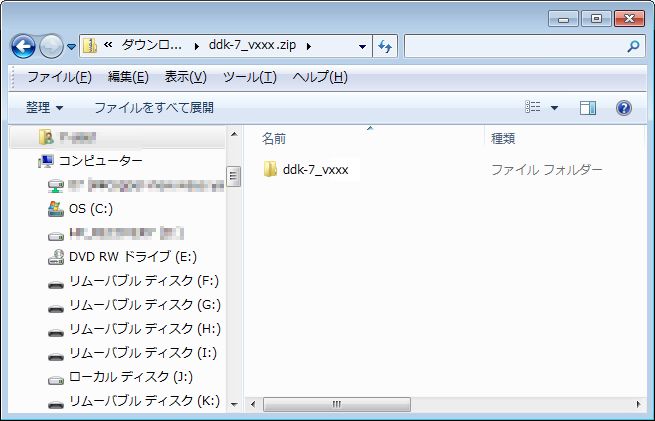
Task: Click ファイルをすべて展開 button
Action: [x=153, y=108]
